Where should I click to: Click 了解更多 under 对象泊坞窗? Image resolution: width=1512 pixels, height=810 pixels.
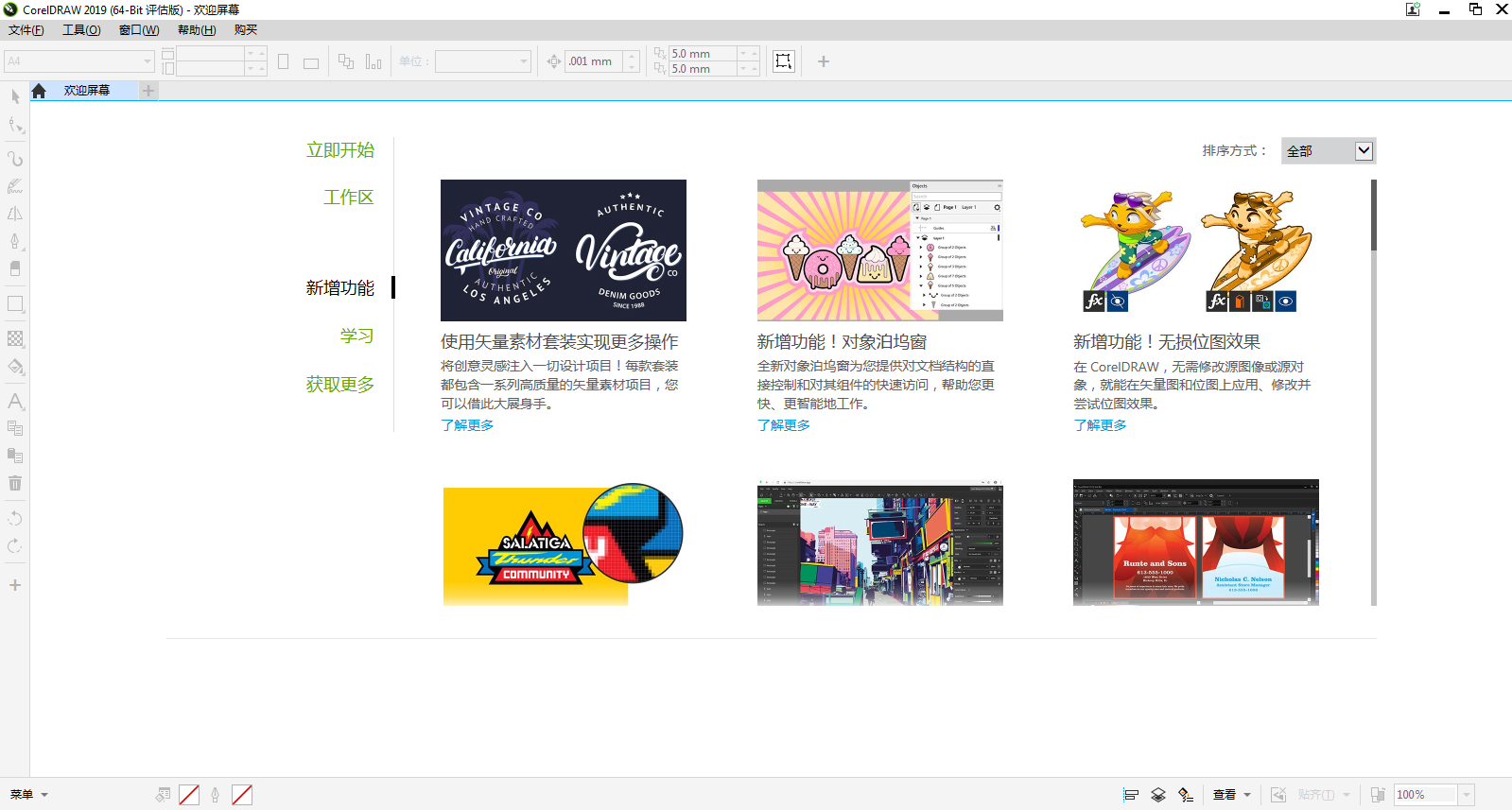click(784, 425)
